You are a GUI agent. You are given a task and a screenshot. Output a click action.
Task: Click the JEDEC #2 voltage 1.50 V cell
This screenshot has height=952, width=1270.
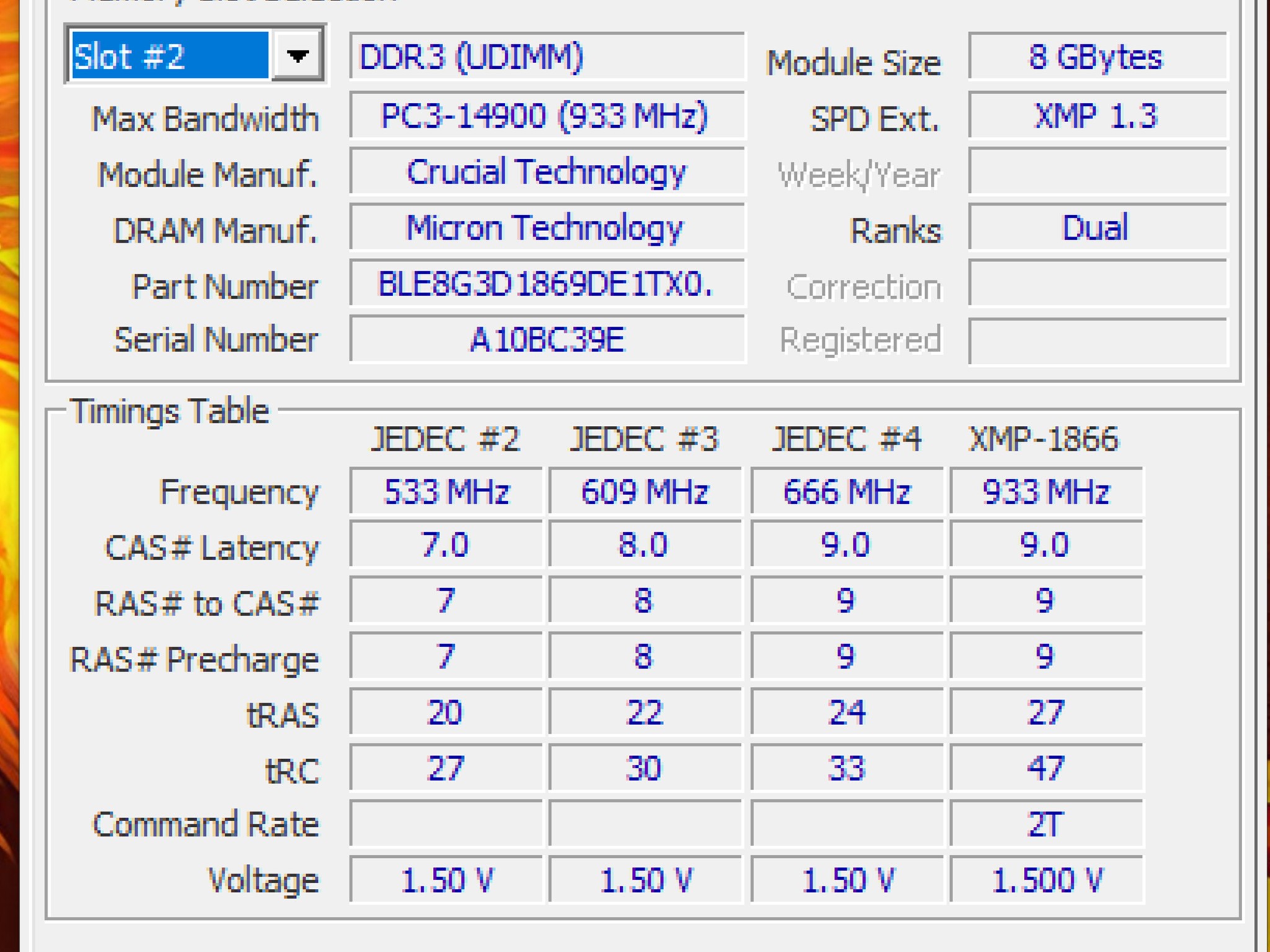pyautogui.click(x=446, y=879)
